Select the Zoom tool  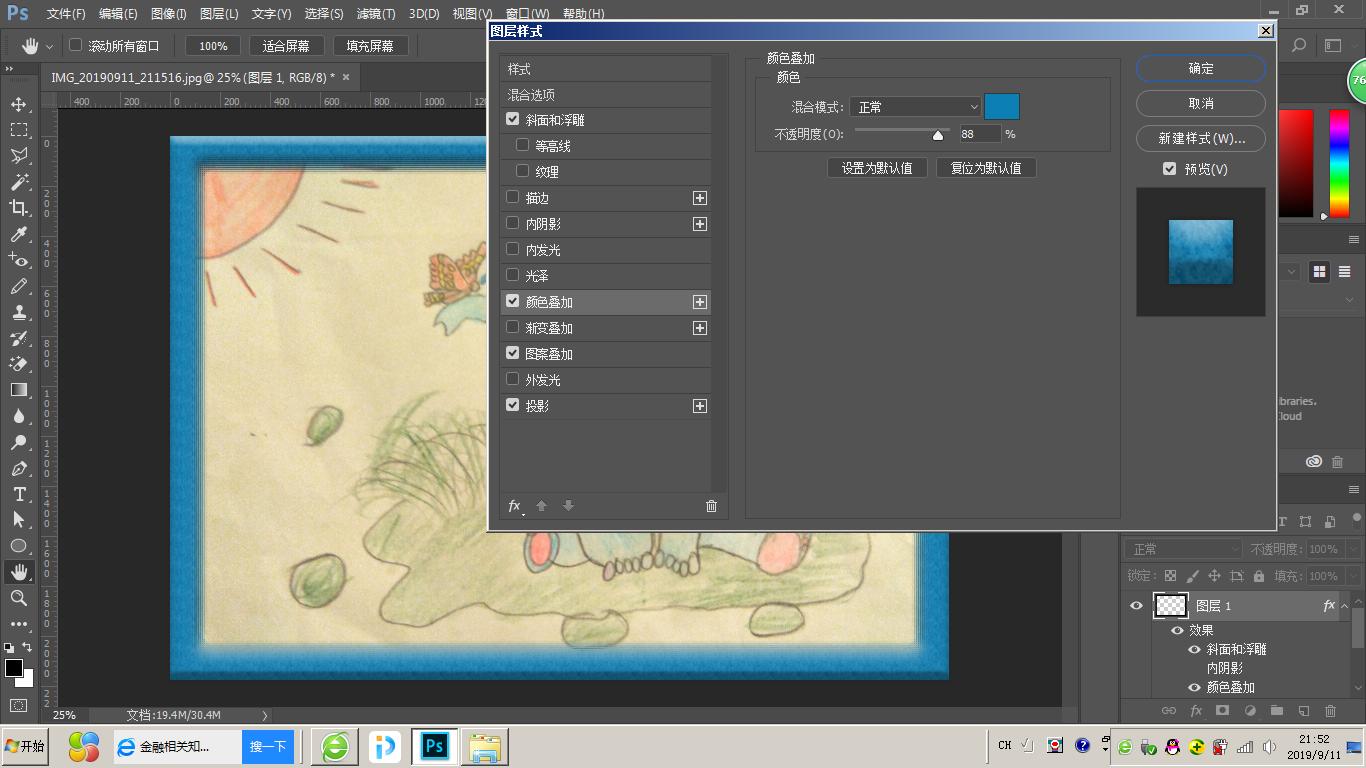click(21, 598)
